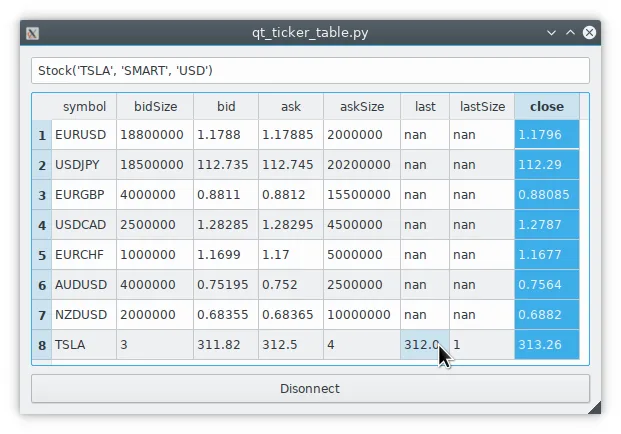Image resolution: width=621 pixels, height=434 pixels.
Task: Select EURUSD ask value 1.17885
Action: click(x=291, y=135)
